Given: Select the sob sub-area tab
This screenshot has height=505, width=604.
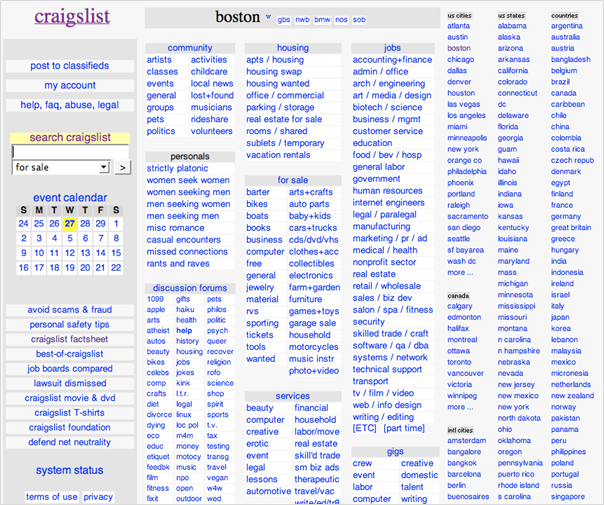Looking at the screenshot, I should point(359,20).
